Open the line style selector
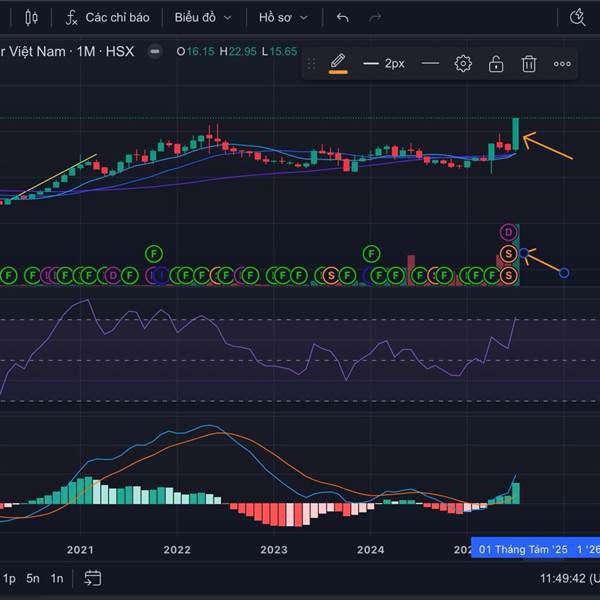 pos(430,64)
